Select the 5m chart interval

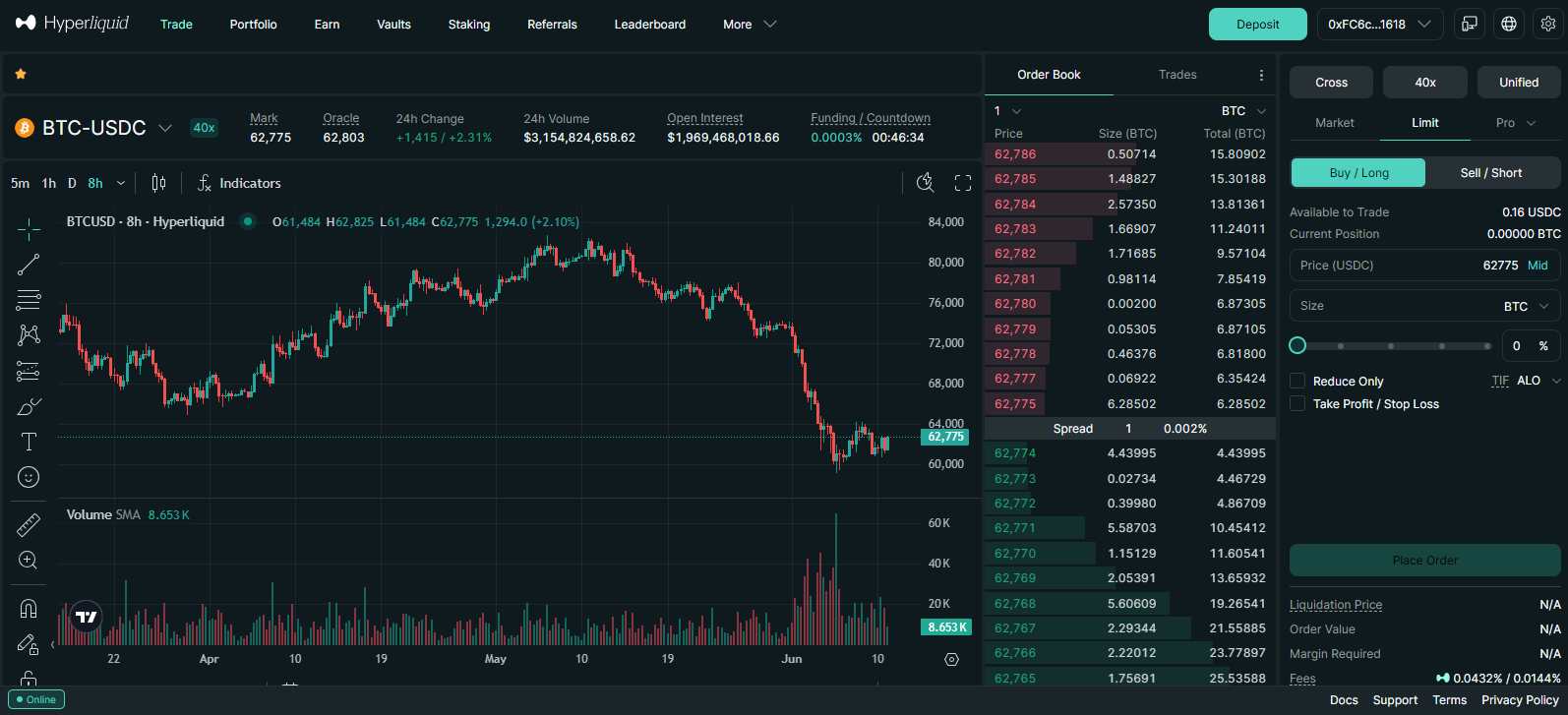(x=20, y=183)
